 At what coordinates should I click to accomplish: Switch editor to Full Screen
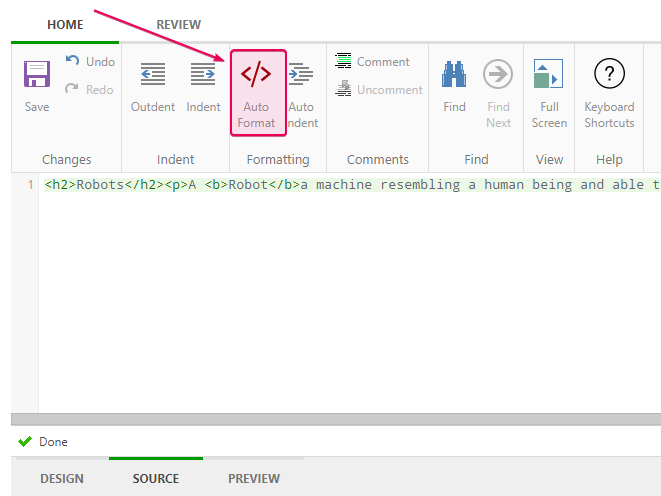point(549,94)
